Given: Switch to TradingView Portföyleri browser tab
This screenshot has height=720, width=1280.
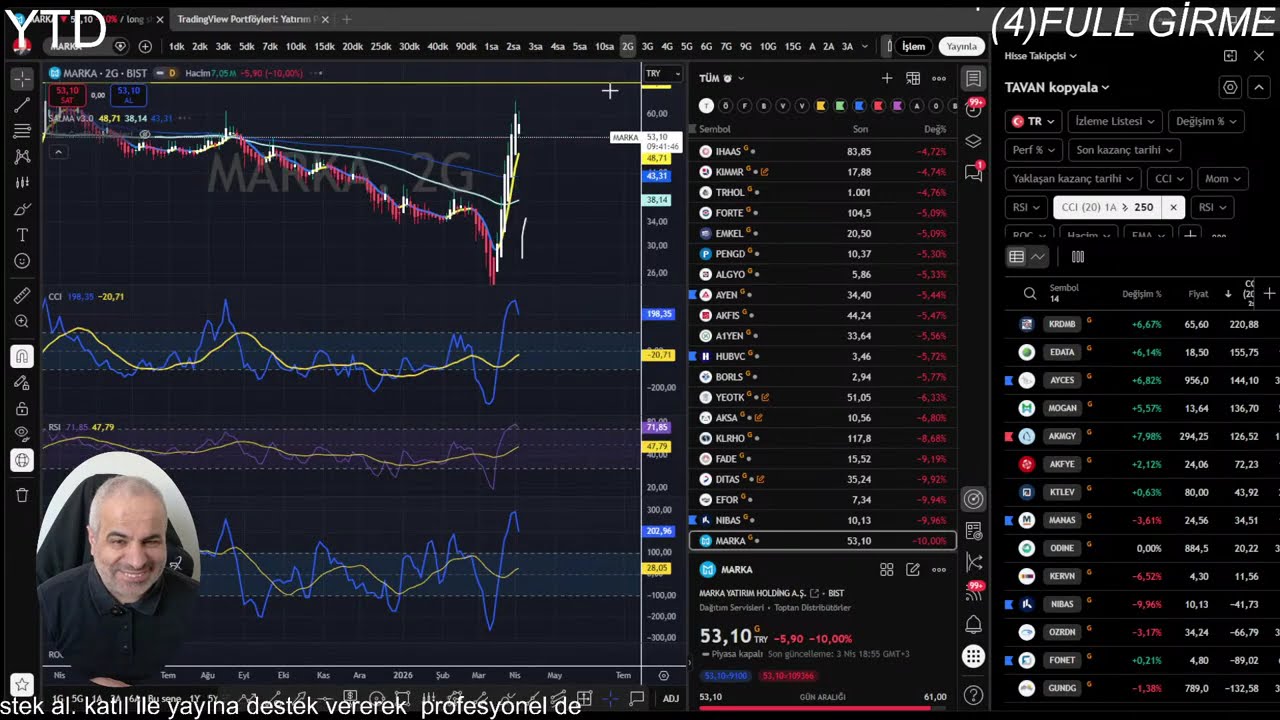Looking at the screenshot, I should (246, 19).
